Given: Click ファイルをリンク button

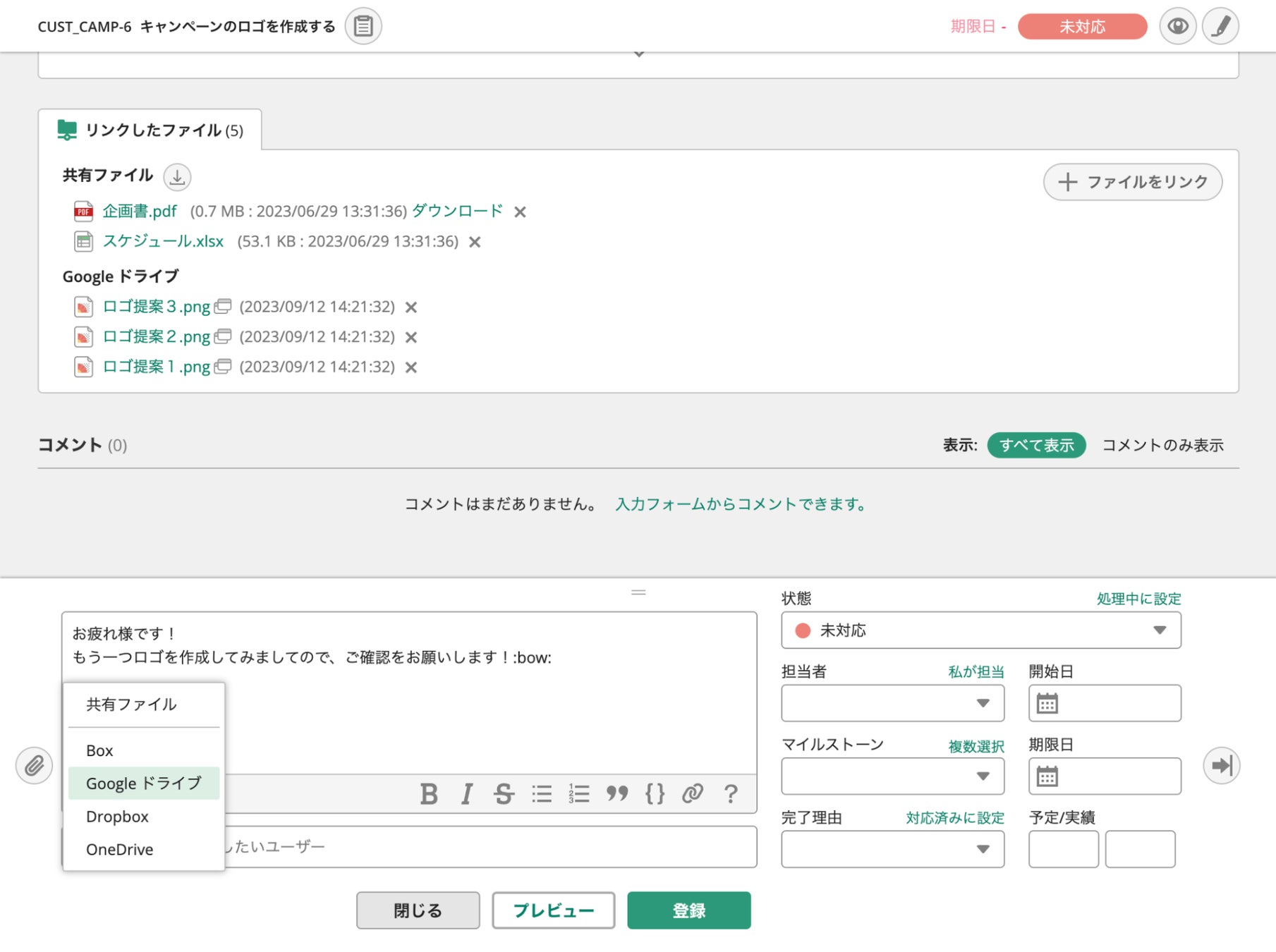Looking at the screenshot, I should click(1133, 182).
